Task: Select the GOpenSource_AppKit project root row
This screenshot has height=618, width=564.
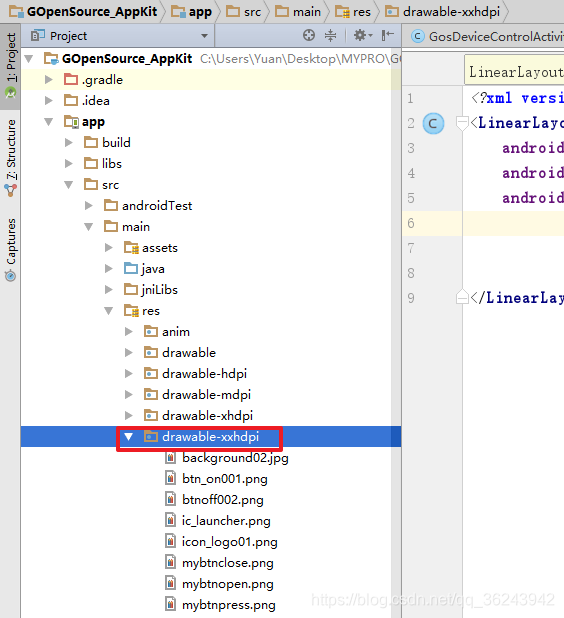Action: coord(211,59)
